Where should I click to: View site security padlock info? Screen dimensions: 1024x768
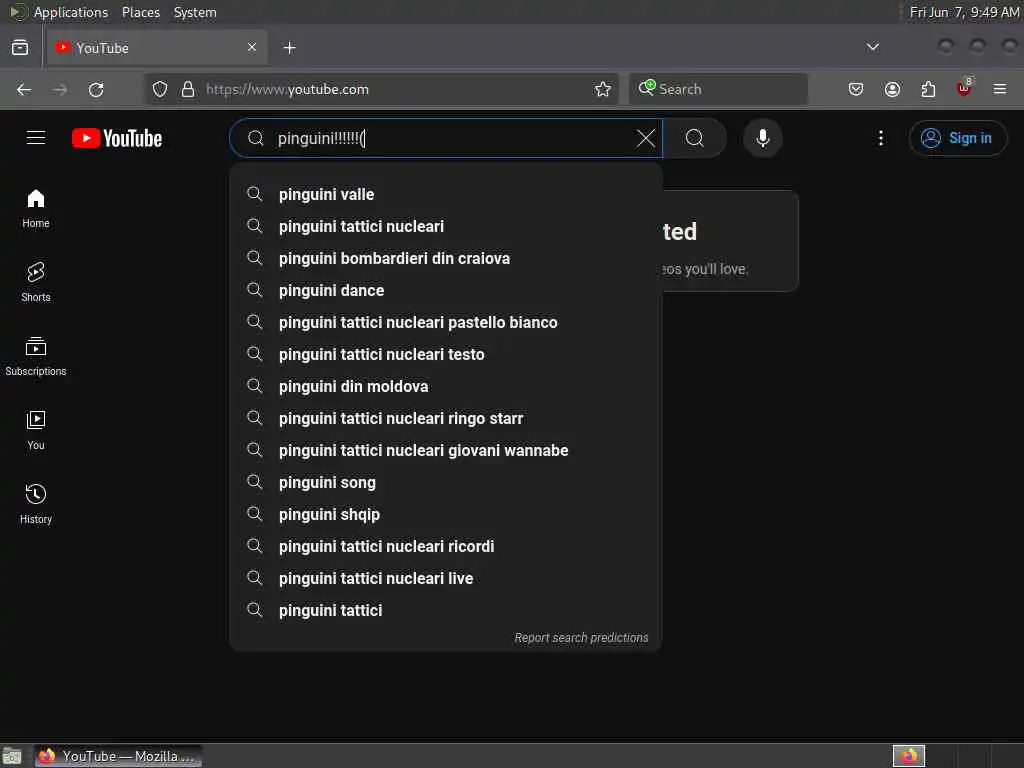tap(188, 89)
